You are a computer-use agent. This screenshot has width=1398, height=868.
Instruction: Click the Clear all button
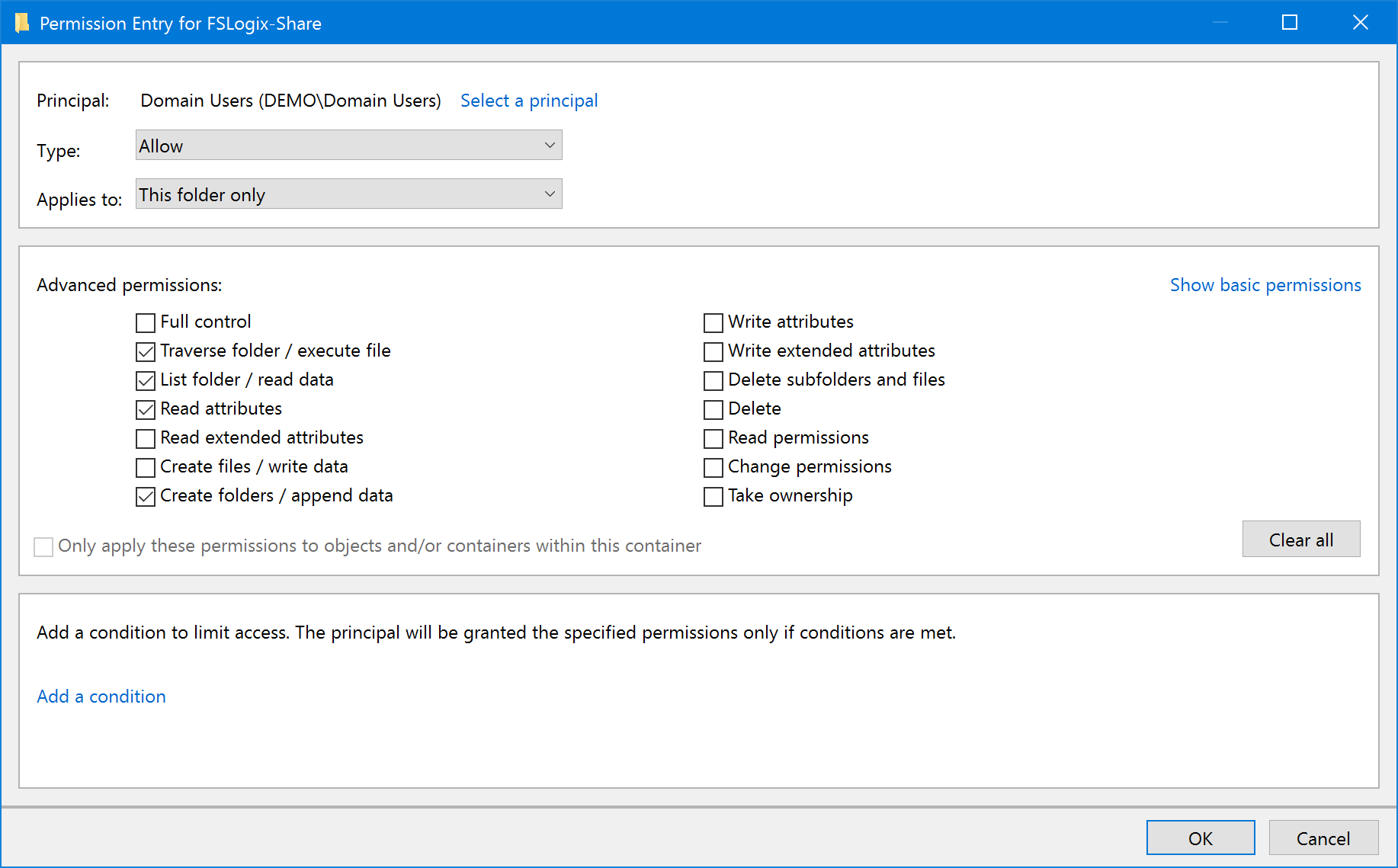pyautogui.click(x=1300, y=539)
